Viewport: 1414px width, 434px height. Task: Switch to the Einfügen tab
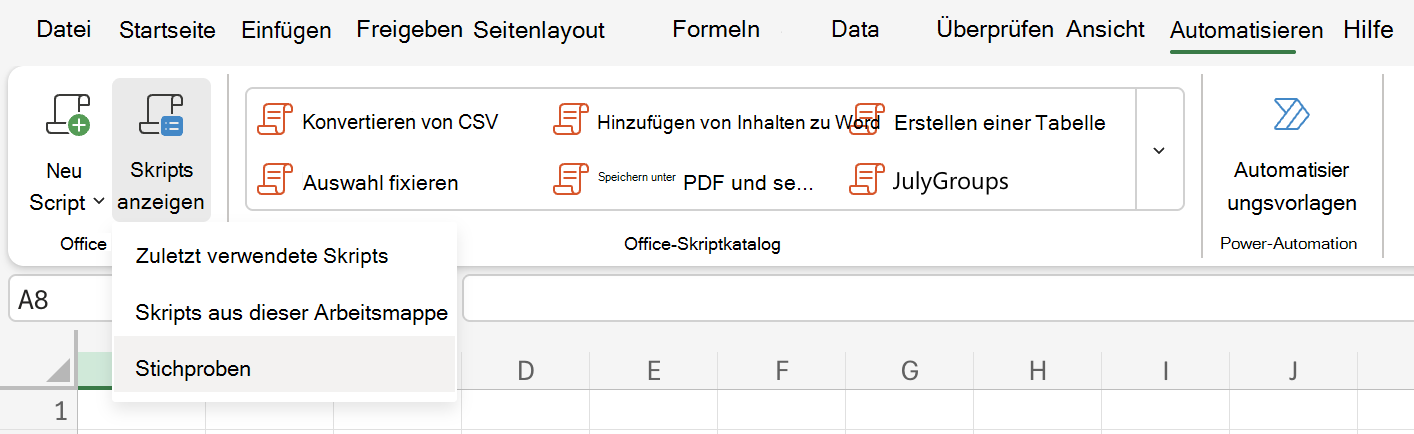click(x=286, y=30)
